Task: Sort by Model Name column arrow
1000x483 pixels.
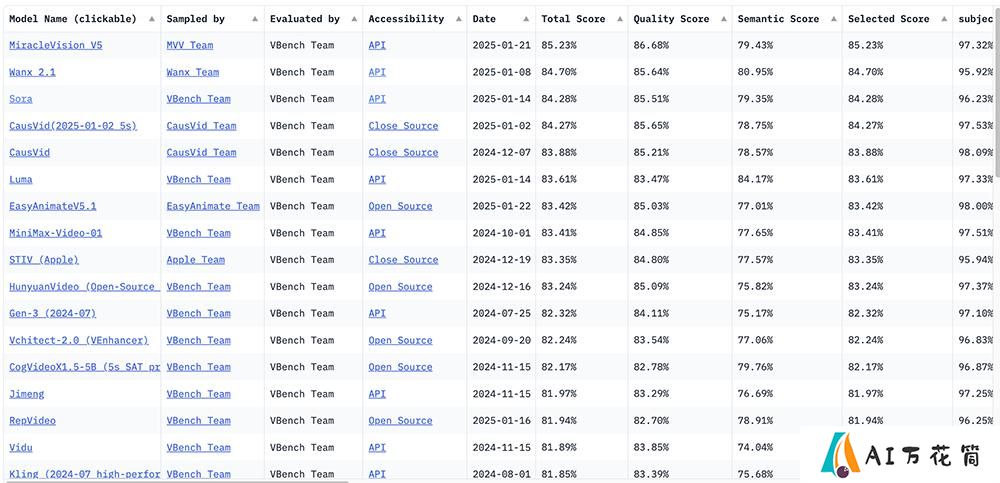Action: 151,19
